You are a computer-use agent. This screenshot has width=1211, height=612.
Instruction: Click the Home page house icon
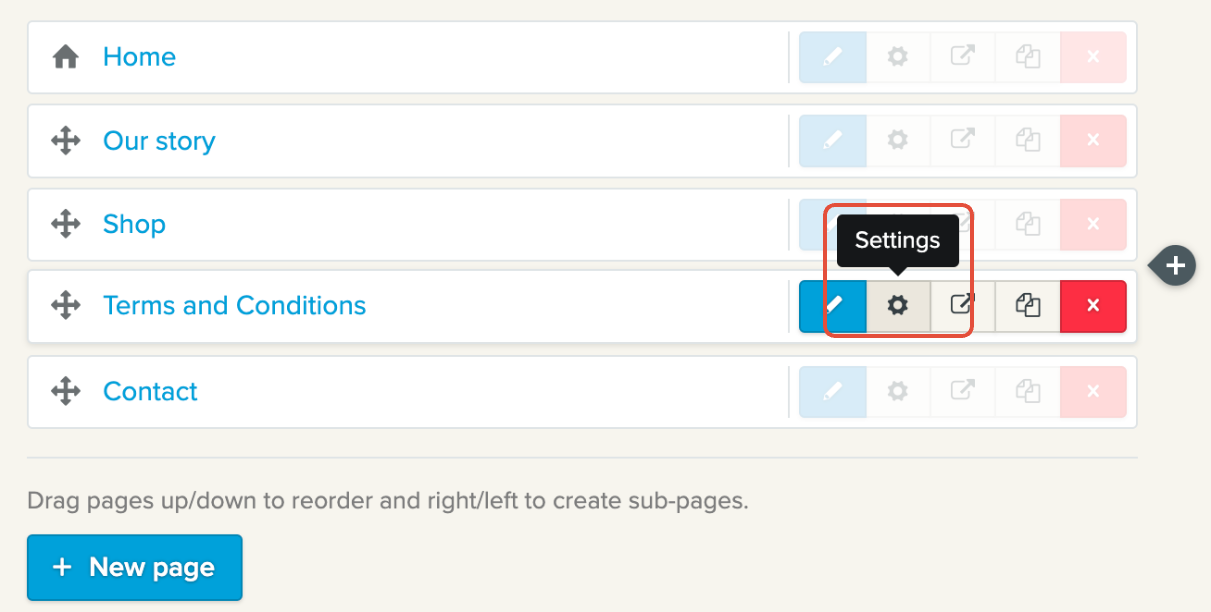coord(66,57)
